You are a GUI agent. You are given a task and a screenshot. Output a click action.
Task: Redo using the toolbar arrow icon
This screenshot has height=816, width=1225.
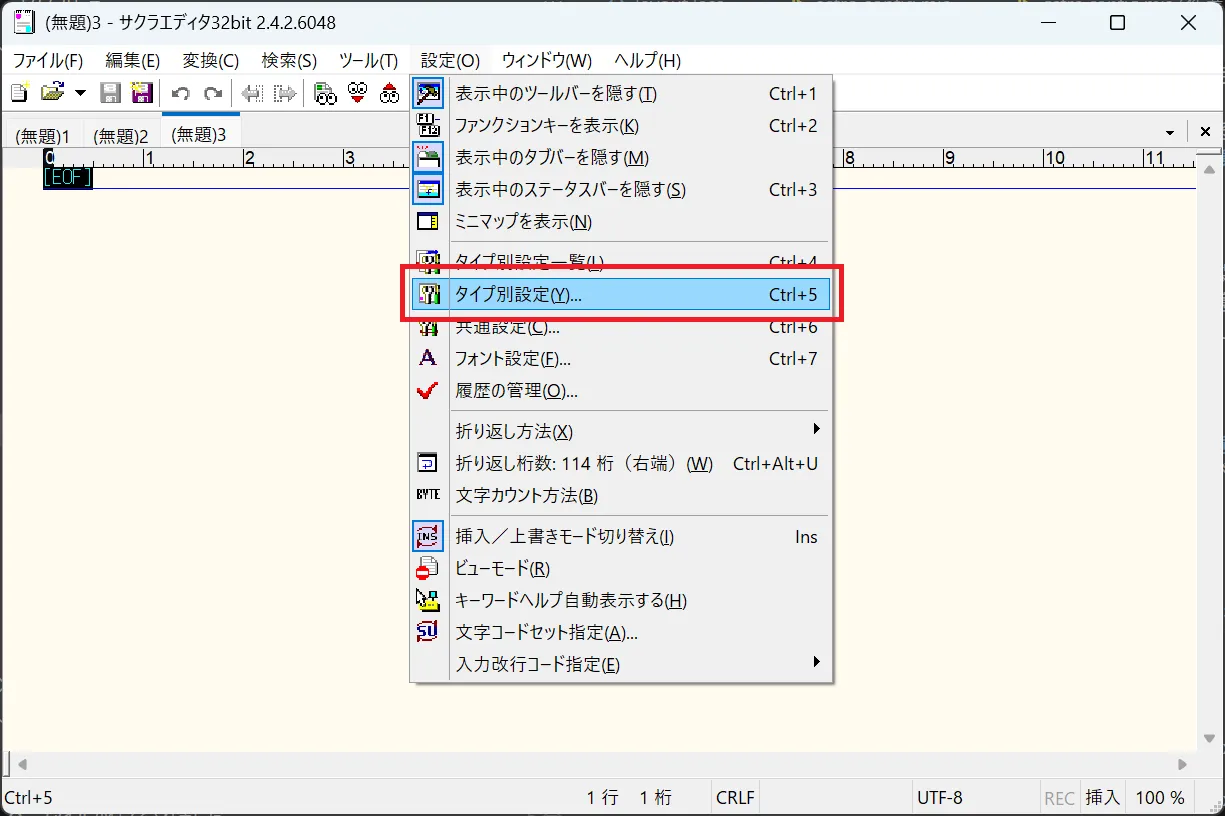pyautogui.click(x=212, y=93)
